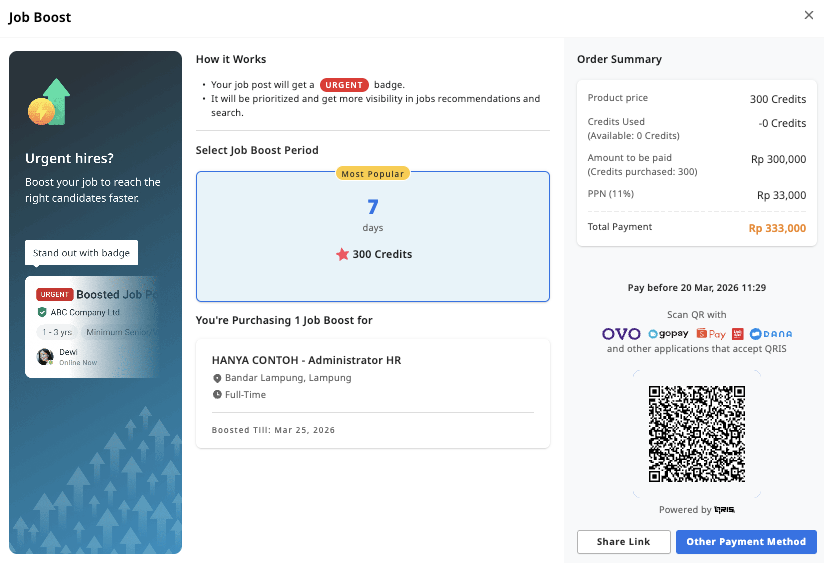Viewport: 824px width, 563px height.
Task: Click the DANA payment logo
Action: 770,334
